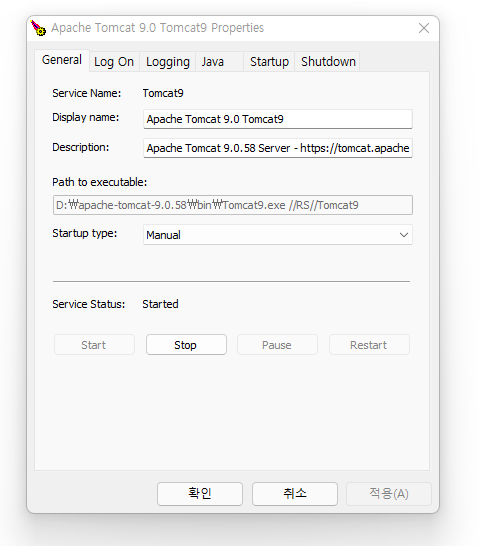Image resolution: width=480 pixels, height=546 pixels.
Task: Close the Tomcat9 Properties dialog
Action: 424,28
